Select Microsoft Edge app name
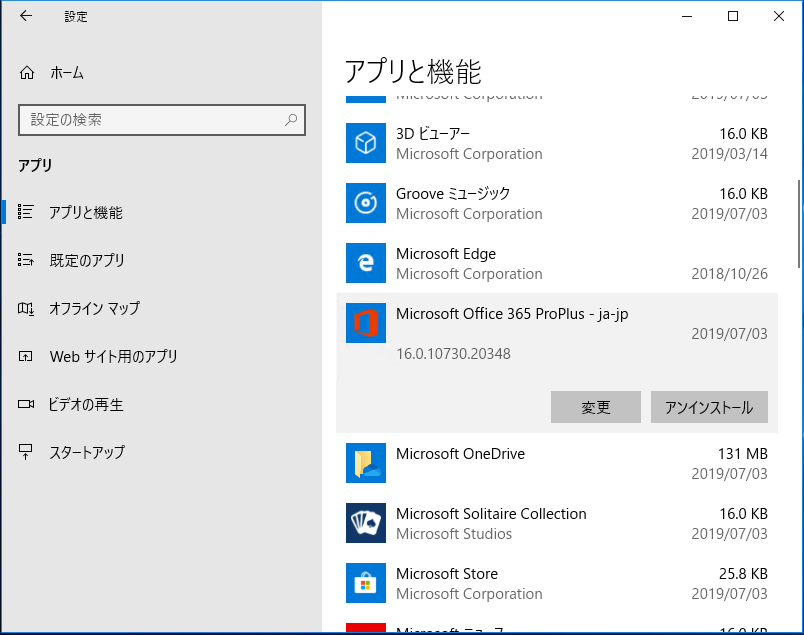Viewport: 804px width, 635px height. (446, 254)
